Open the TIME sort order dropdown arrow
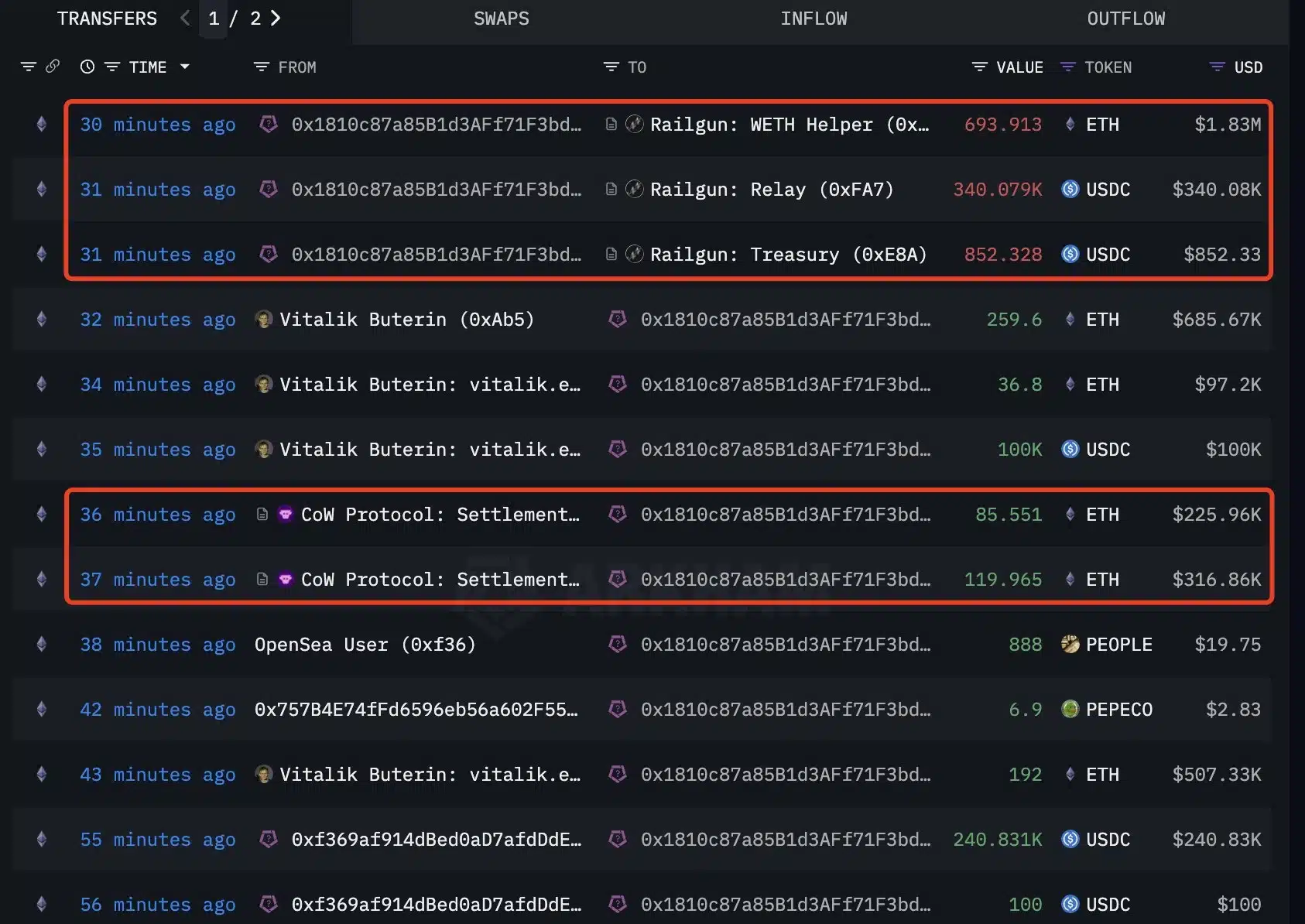 (185, 67)
